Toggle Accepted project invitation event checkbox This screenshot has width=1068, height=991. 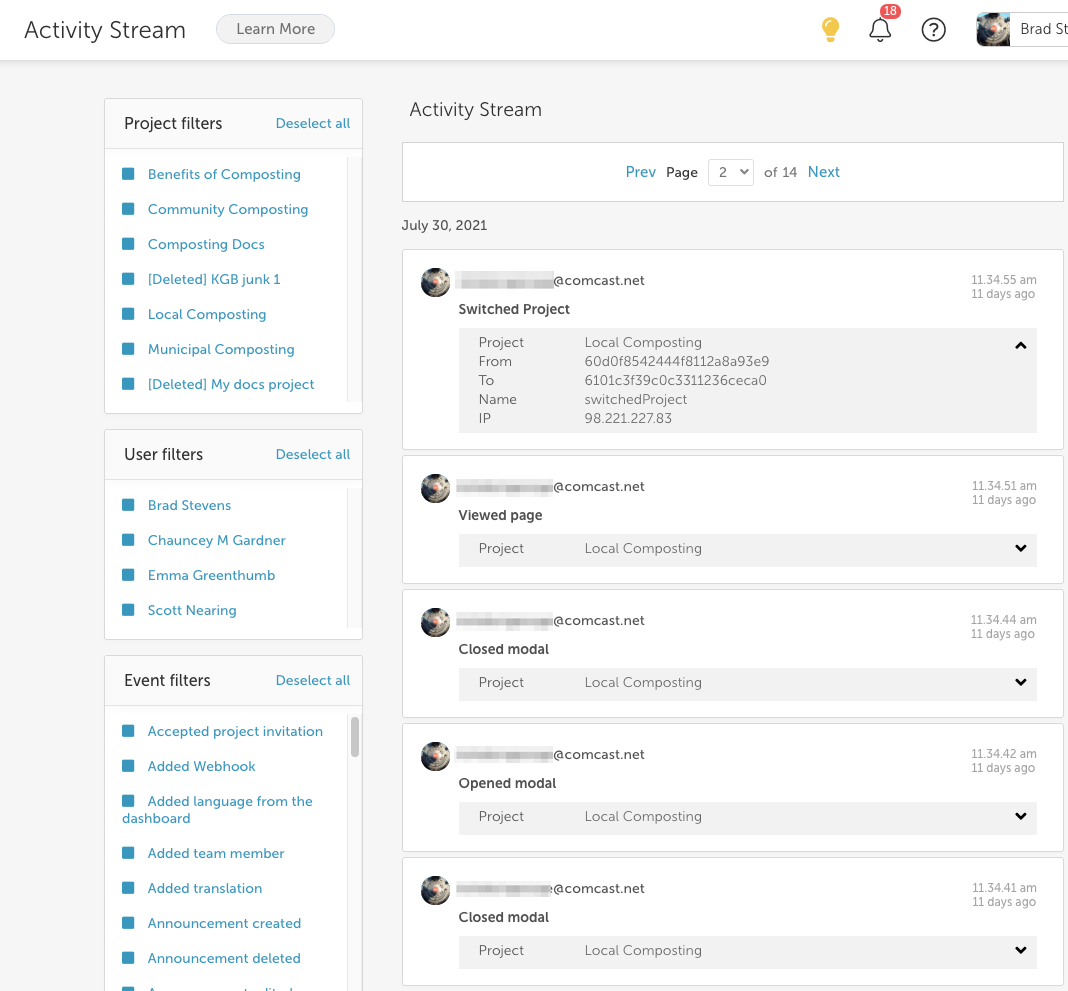pos(128,731)
